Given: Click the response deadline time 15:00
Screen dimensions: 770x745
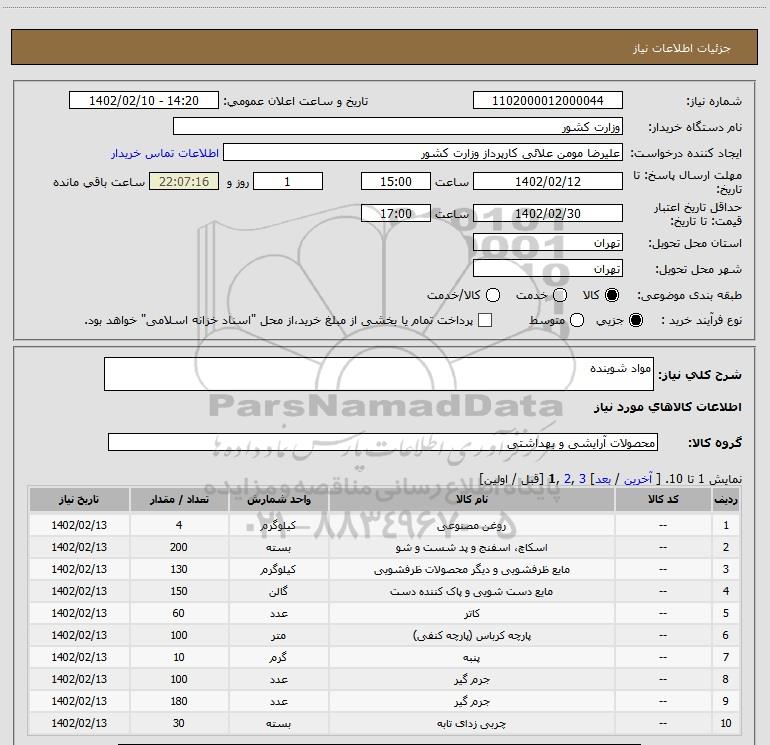Looking at the screenshot, I should pyautogui.click(x=396, y=181).
